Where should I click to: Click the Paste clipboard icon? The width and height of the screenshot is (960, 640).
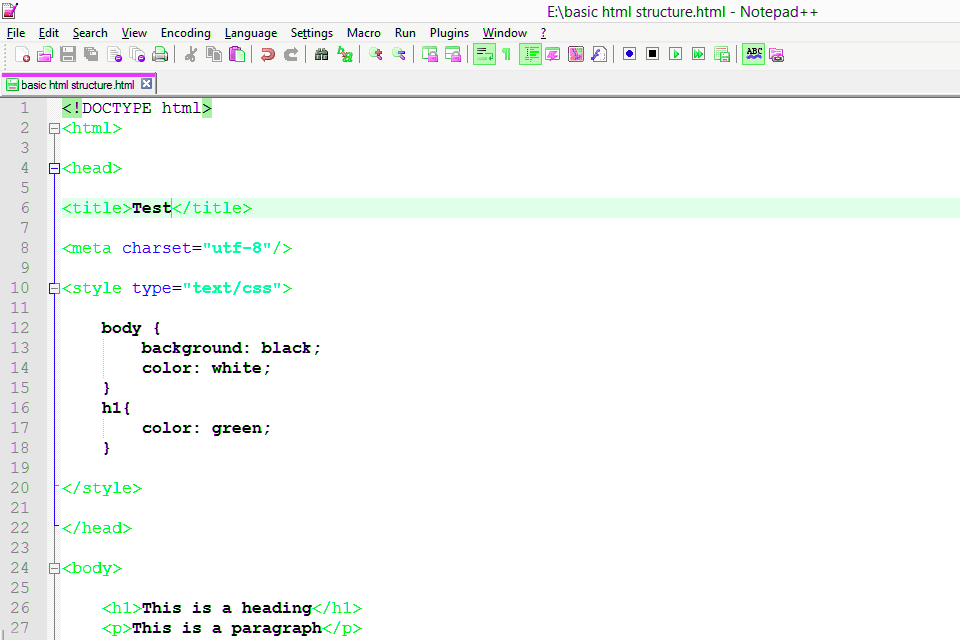point(237,55)
